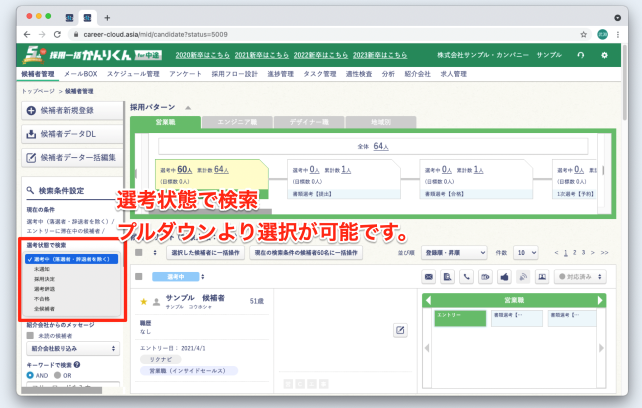
Task: Click the エントリー stage box in flow panel
Action: (x=460, y=318)
